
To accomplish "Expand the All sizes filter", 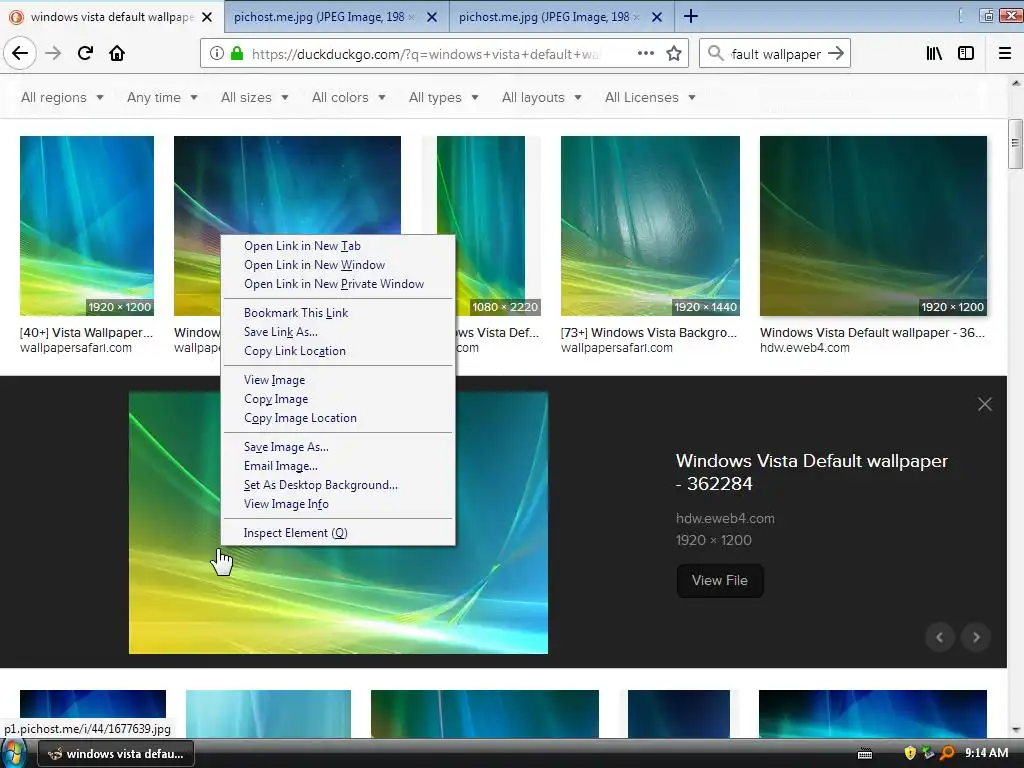I will coord(255,97).
